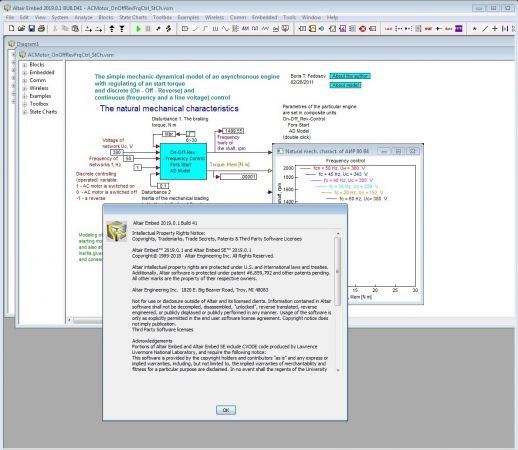This screenshot has height=450, width=518.
Task: Click the green plus toolbar icon
Action: tap(495, 29)
